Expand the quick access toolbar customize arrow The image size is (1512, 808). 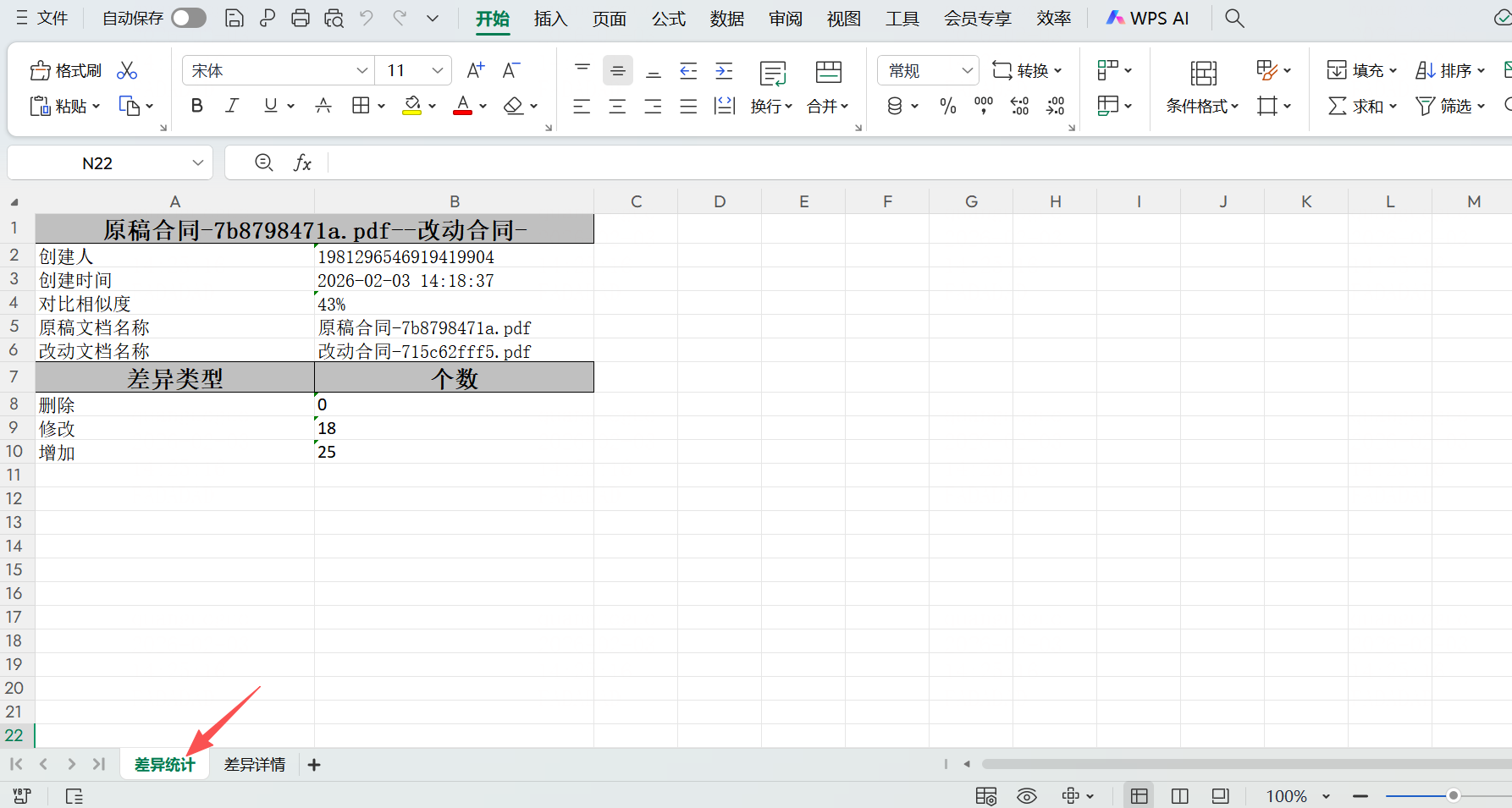click(433, 18)
